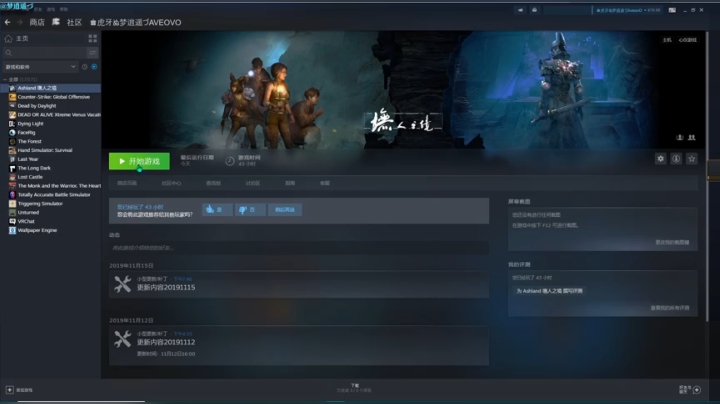Write review for Ashland 撫人之境 button
This screenshot has height=404, width=720.
(549, 291)
